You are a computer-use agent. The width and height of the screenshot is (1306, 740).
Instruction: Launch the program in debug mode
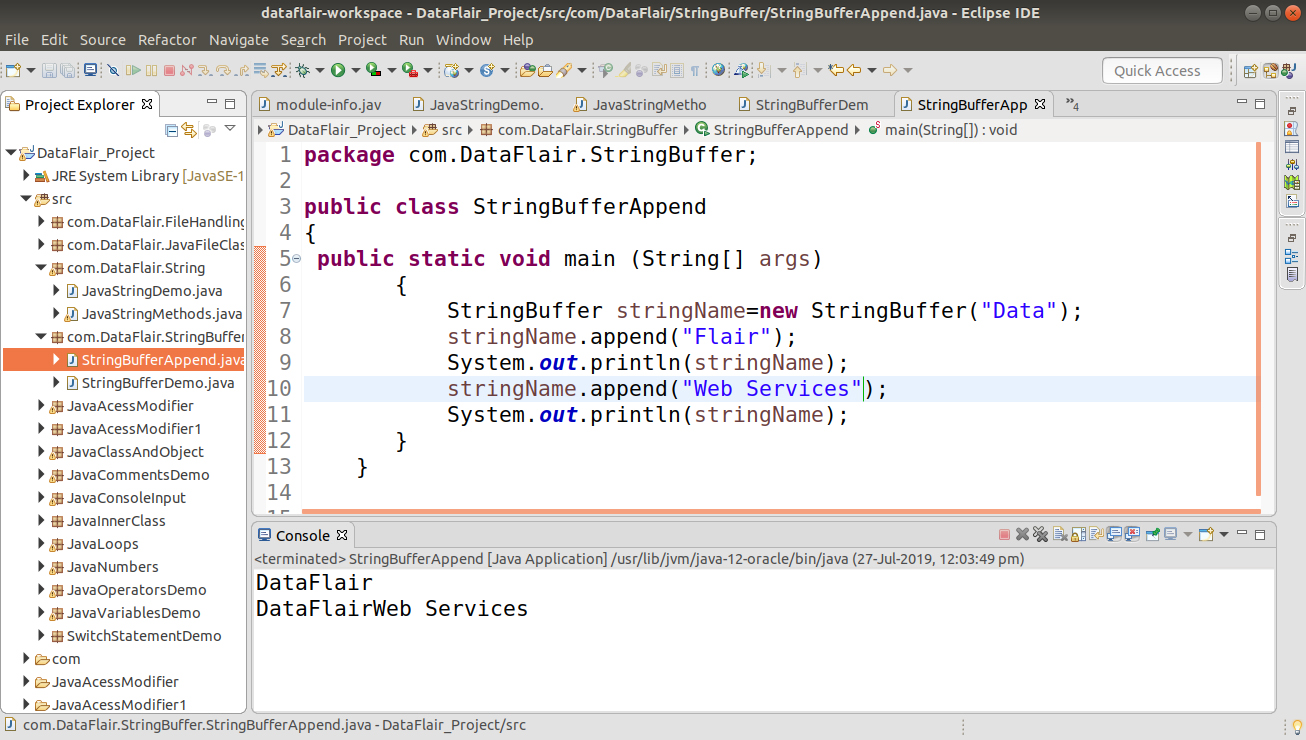click(303, 71)
